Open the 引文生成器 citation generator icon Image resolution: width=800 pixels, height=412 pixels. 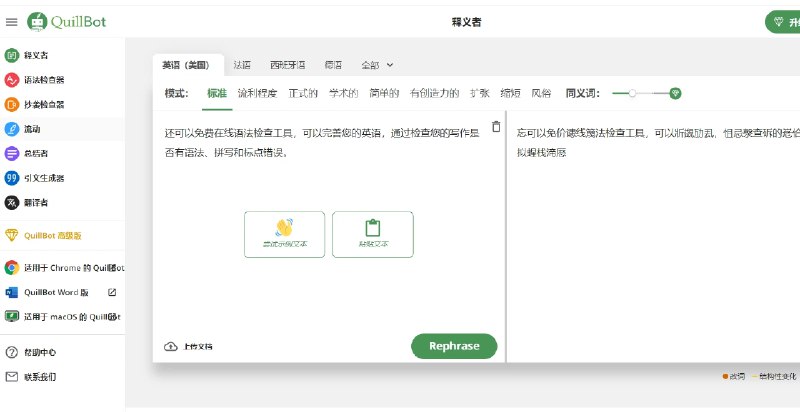coord(12,178)
